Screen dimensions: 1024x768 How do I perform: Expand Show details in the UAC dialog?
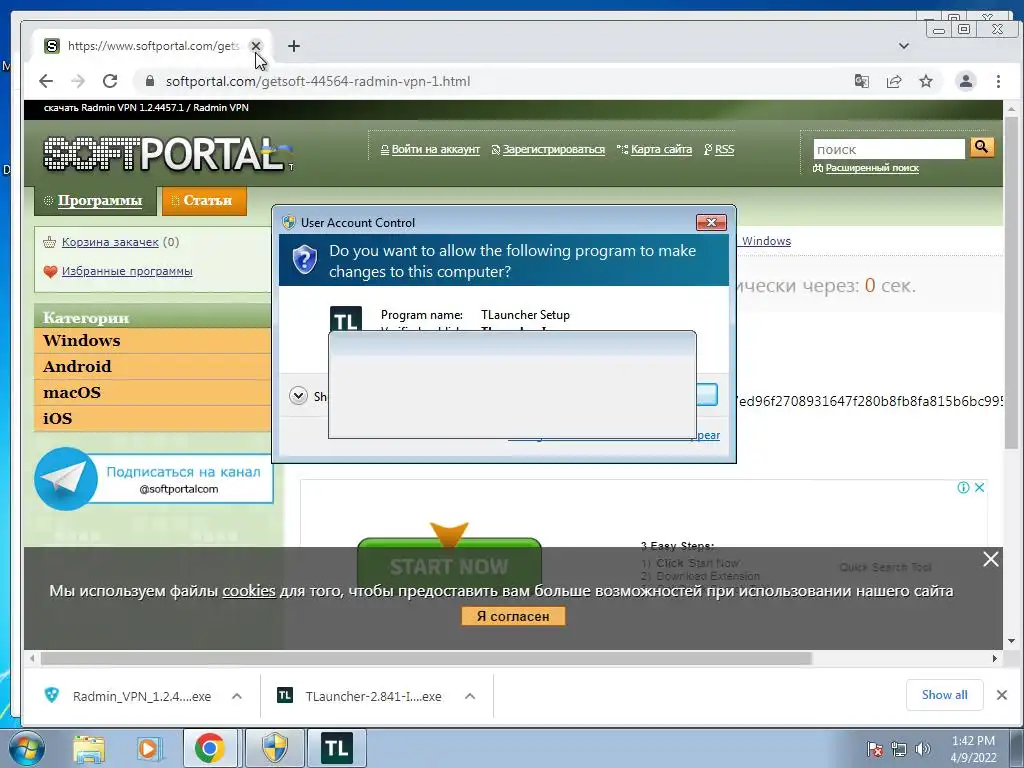[298, 396]
